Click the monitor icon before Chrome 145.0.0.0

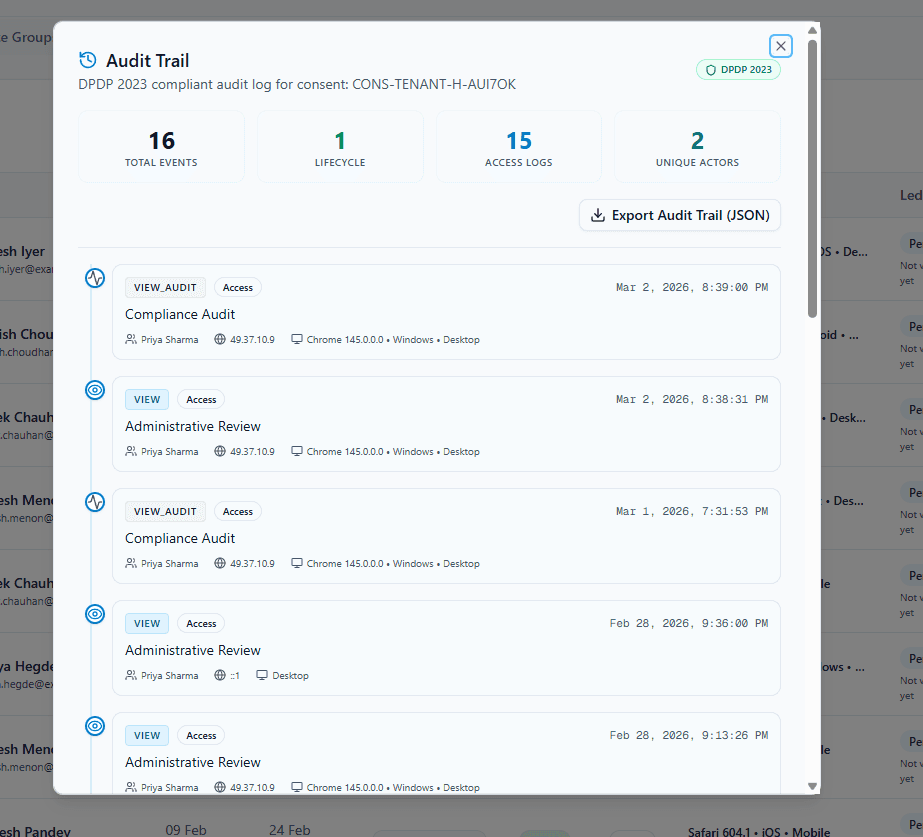(x=297, y=339)
